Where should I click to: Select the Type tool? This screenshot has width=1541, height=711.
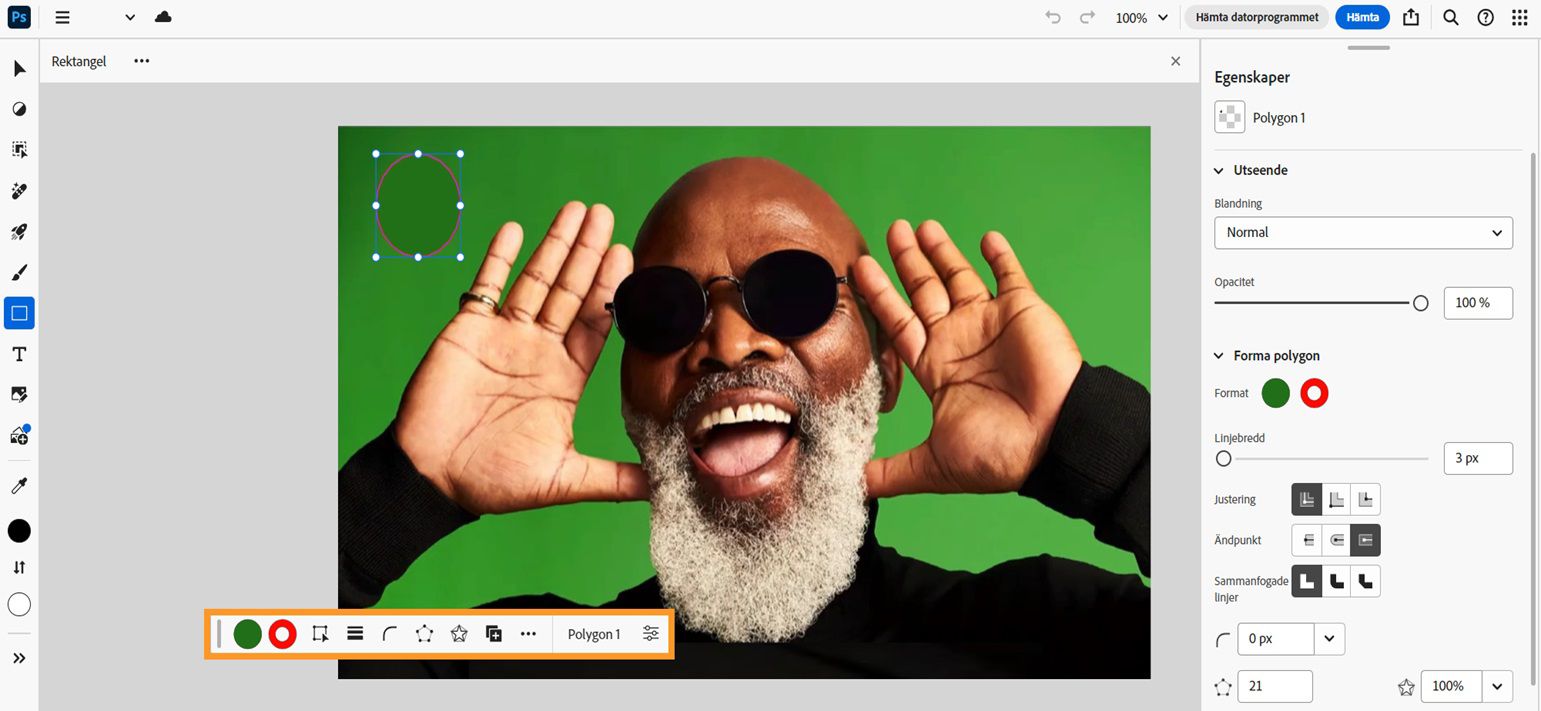(x=18, y=353)
